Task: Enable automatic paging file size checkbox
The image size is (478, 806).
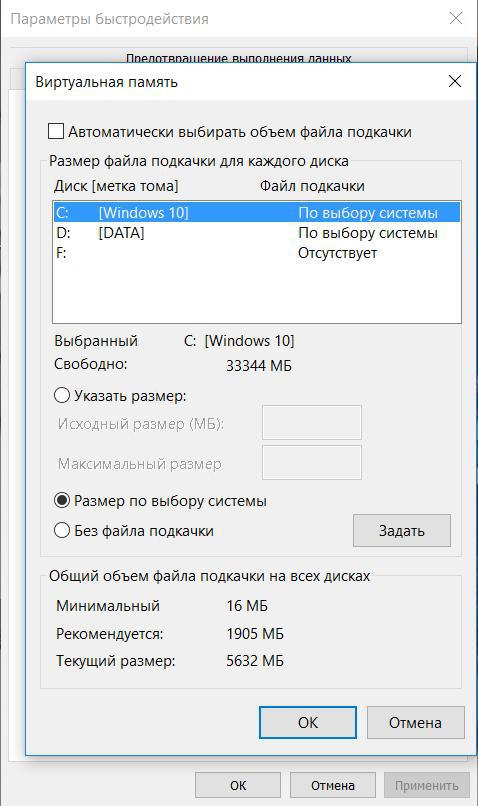Action: pos(56,132)
